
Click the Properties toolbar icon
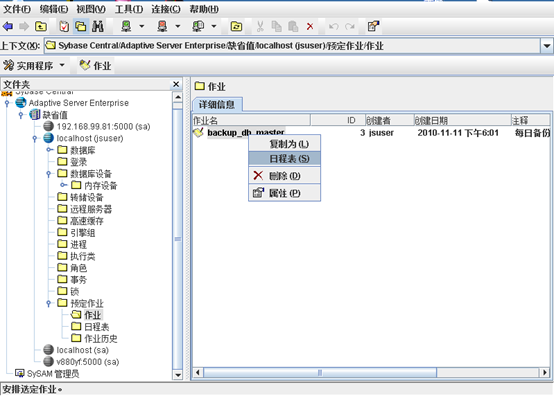[373, 26]
